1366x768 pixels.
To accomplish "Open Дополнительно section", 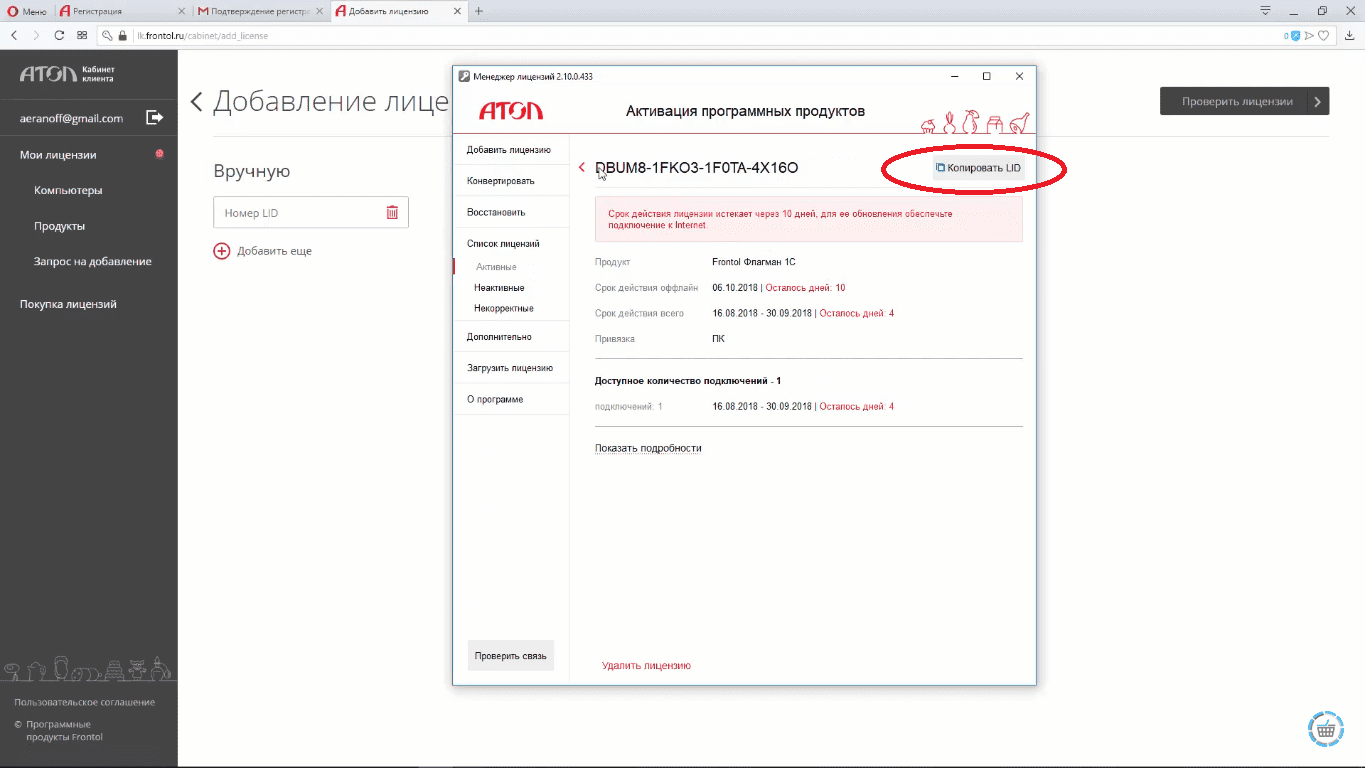I will coord(499,337).
